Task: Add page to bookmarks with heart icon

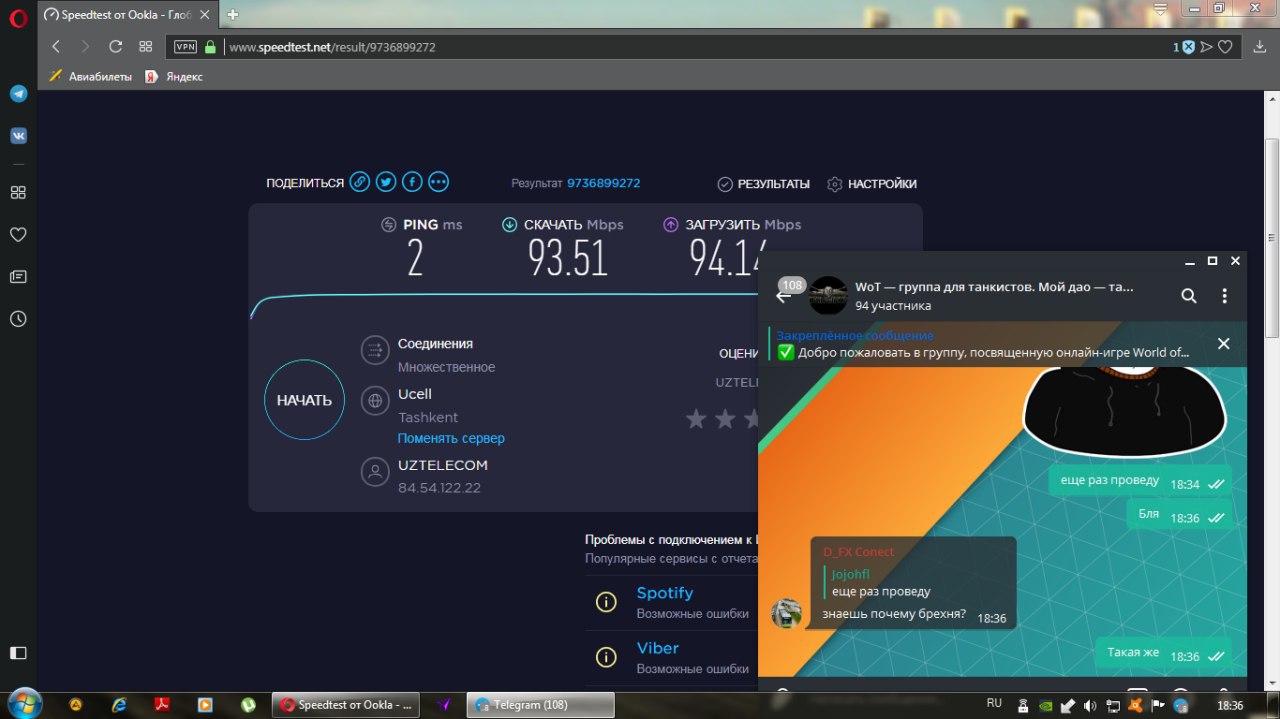Action: [x=1225, y=47]
